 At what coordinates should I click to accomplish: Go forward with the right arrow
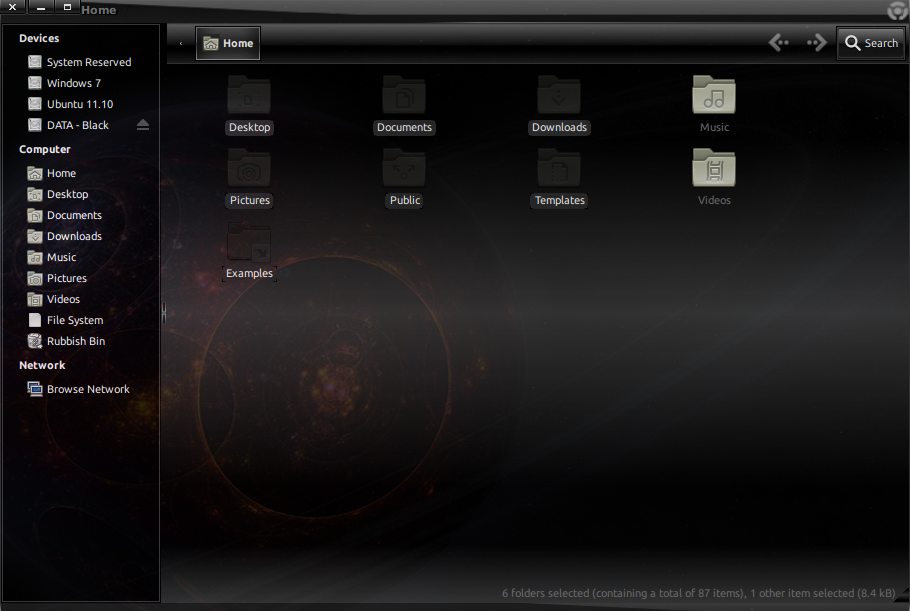click(x=817, y=42)
